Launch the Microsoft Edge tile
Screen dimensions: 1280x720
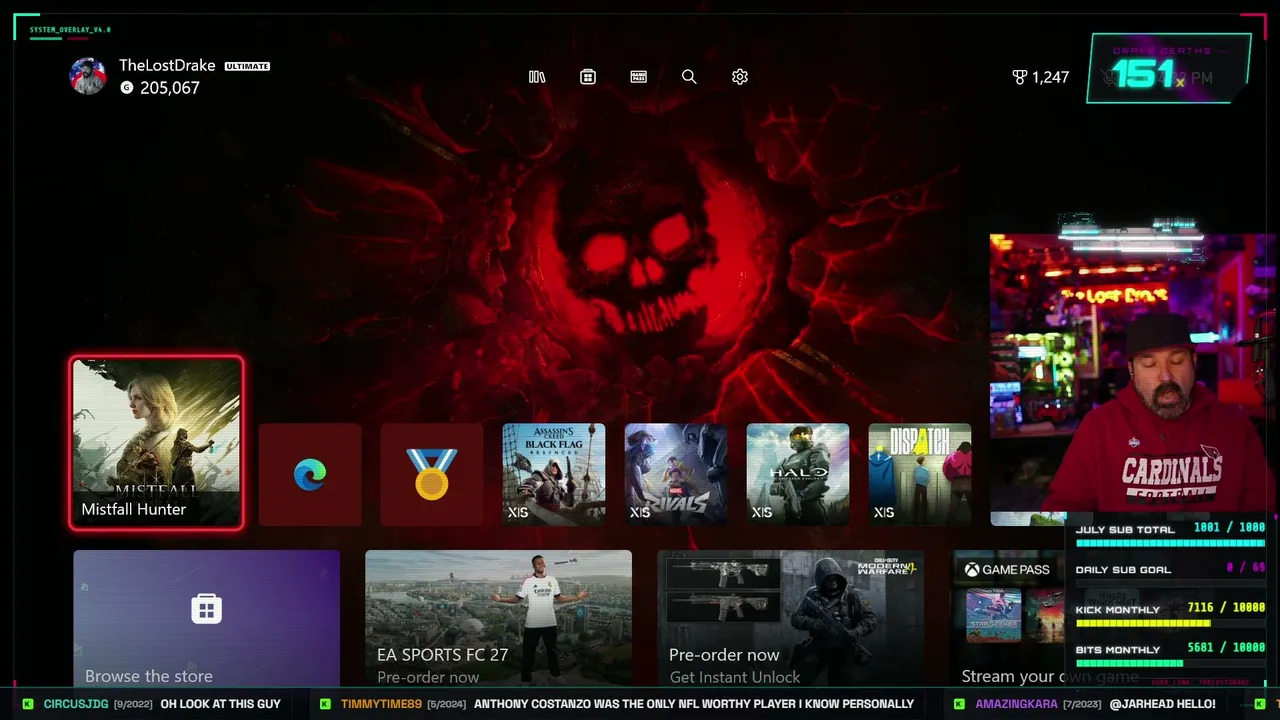(x=310, y=474)
